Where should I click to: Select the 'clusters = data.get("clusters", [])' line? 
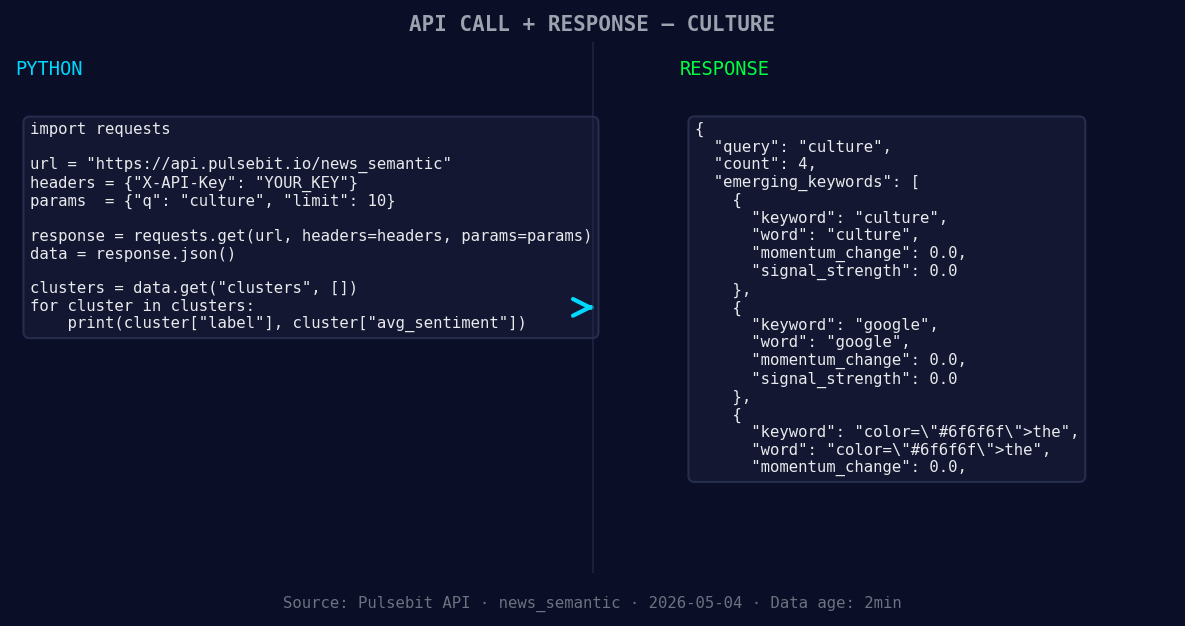(194, 288)
